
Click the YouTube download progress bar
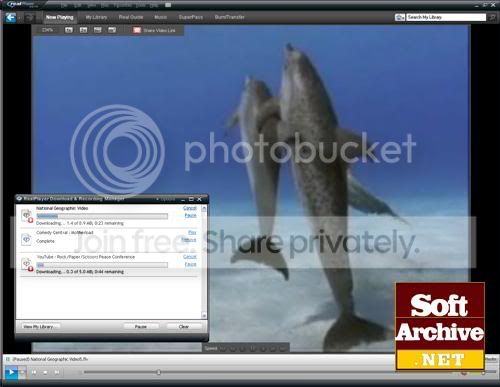102,265
